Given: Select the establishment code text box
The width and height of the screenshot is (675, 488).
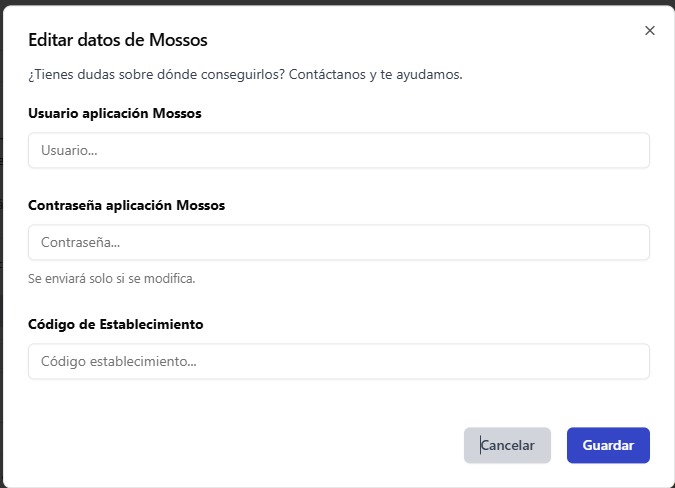Looking at the screenshot, I should pos(339,361).
